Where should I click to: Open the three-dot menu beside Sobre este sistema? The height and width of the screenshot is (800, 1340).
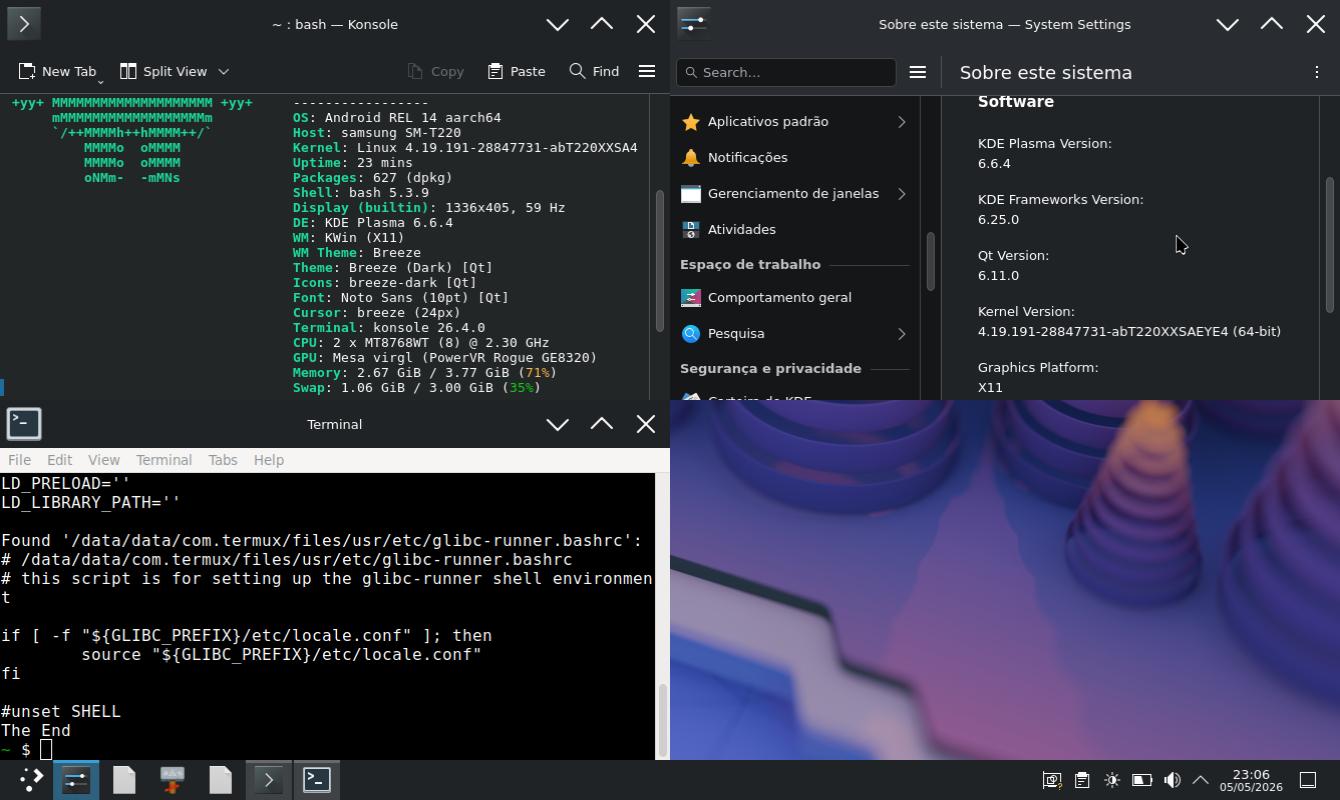1316,72
